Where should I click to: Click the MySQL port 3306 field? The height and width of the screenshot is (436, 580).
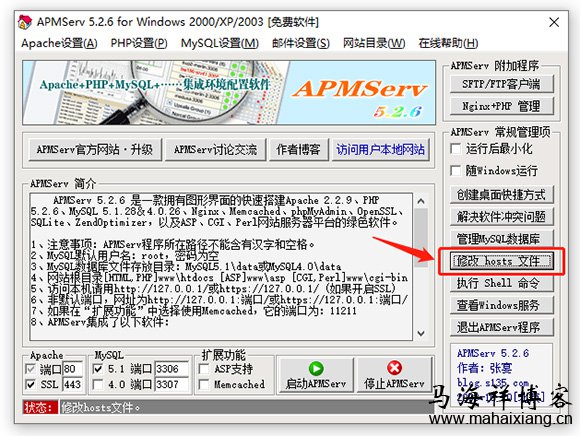coord(171,369)
